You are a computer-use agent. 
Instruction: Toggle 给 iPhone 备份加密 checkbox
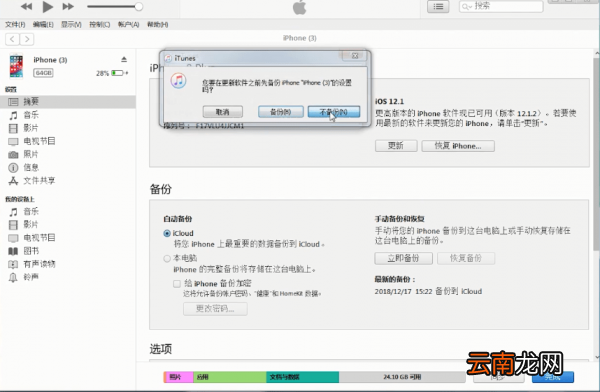click(x=177, y=284)
